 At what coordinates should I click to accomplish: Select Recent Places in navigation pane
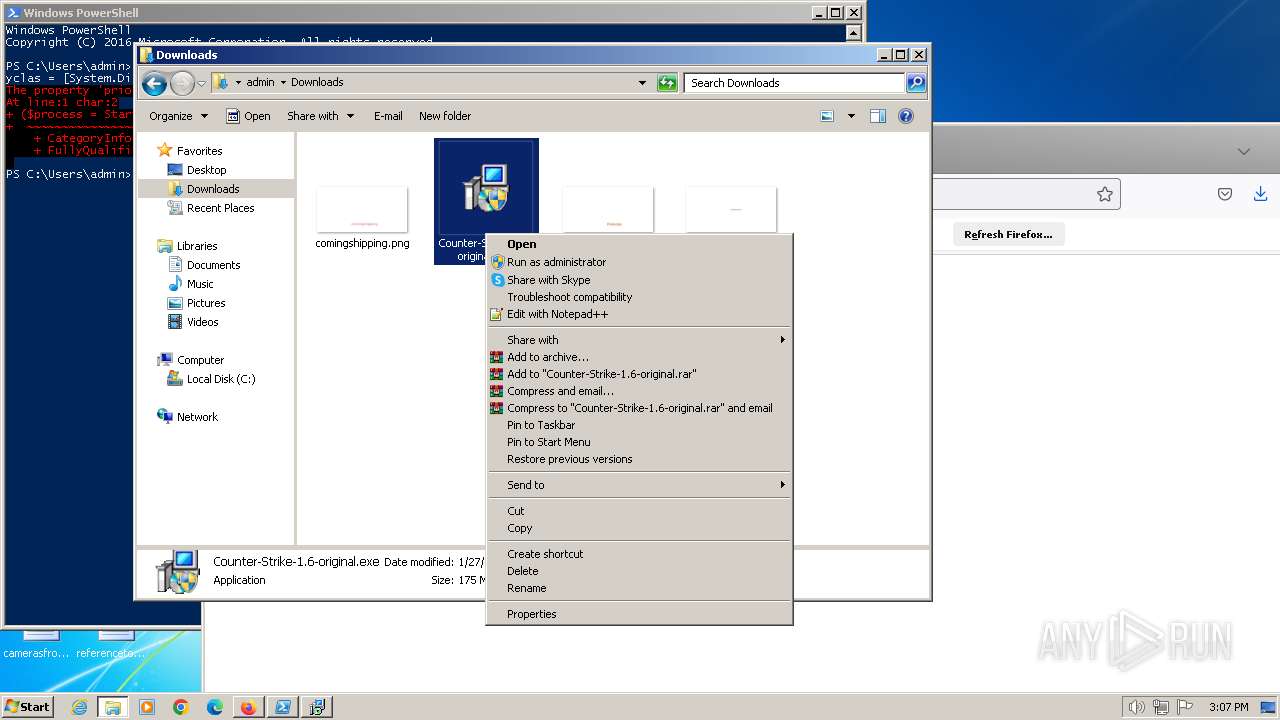220,208
